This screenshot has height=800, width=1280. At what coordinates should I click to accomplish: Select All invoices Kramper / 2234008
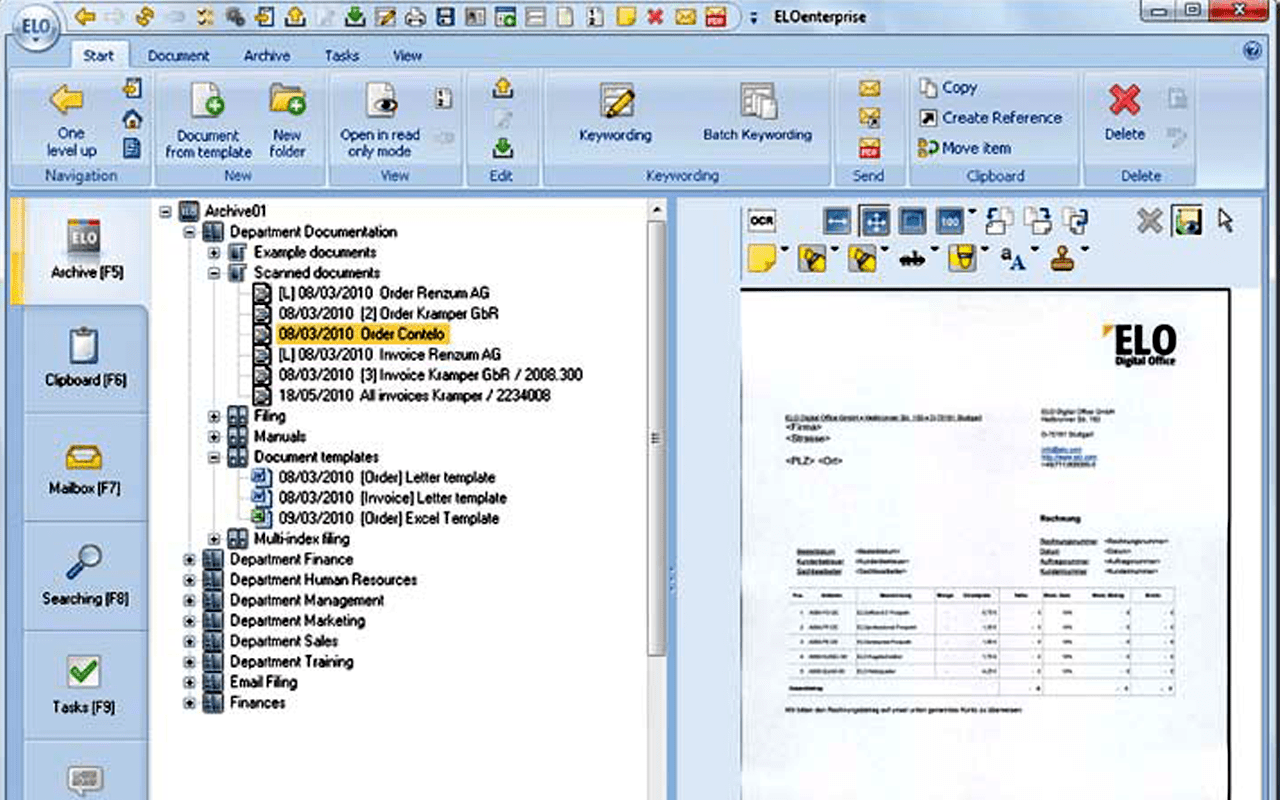click(414, 396)
